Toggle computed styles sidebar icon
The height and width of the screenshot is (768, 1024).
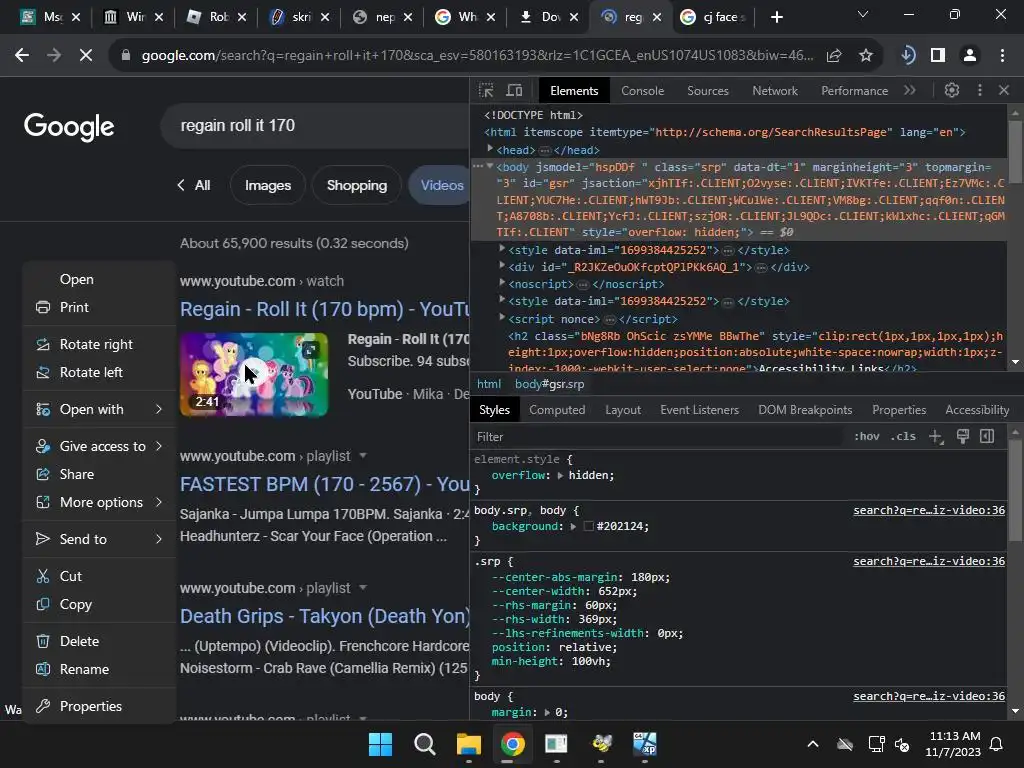pyautogui.click(x=987, y=436)
